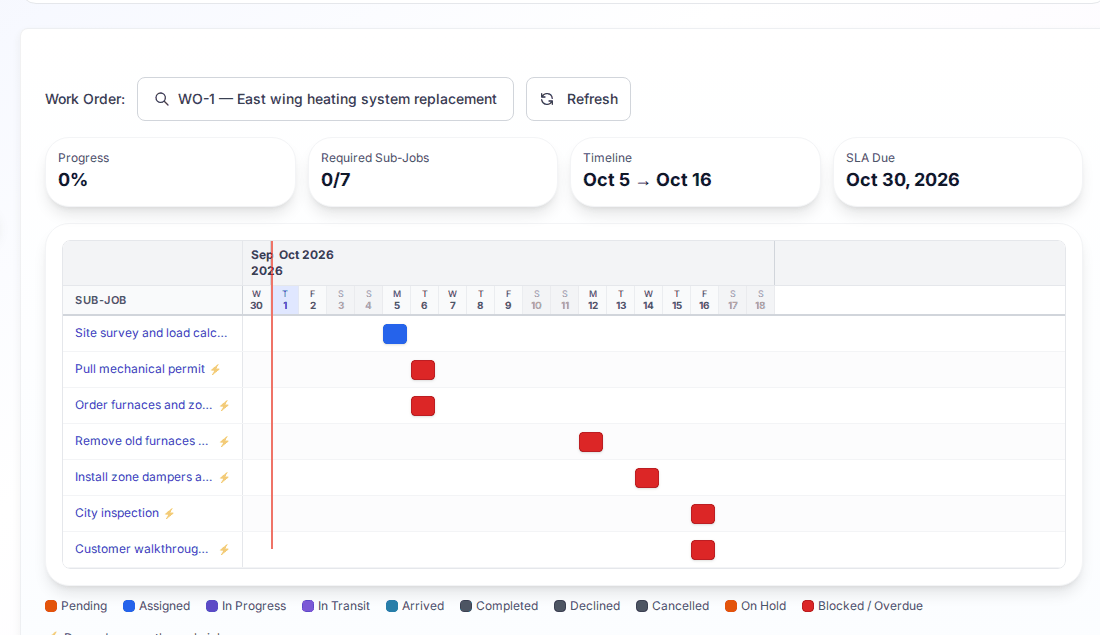1100x635 pixels.
Task: Click the Work Order label
Action: click(x=85, y=99)
